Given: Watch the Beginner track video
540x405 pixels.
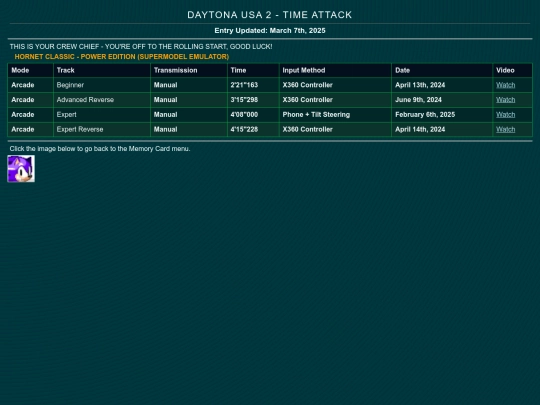Looking at the screenshot, I should [x=505, y=85].
